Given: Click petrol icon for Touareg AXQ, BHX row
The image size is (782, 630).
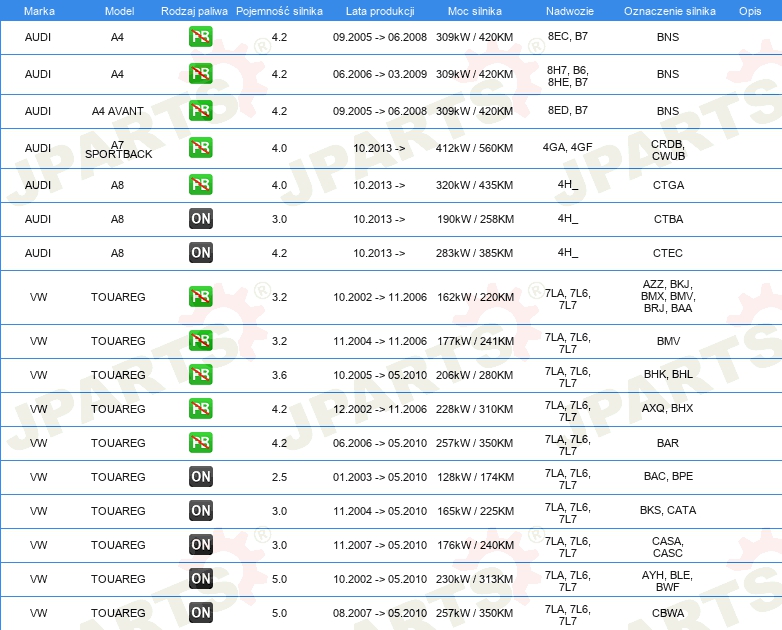Looking at the screenshot, I should pos(200,409).
